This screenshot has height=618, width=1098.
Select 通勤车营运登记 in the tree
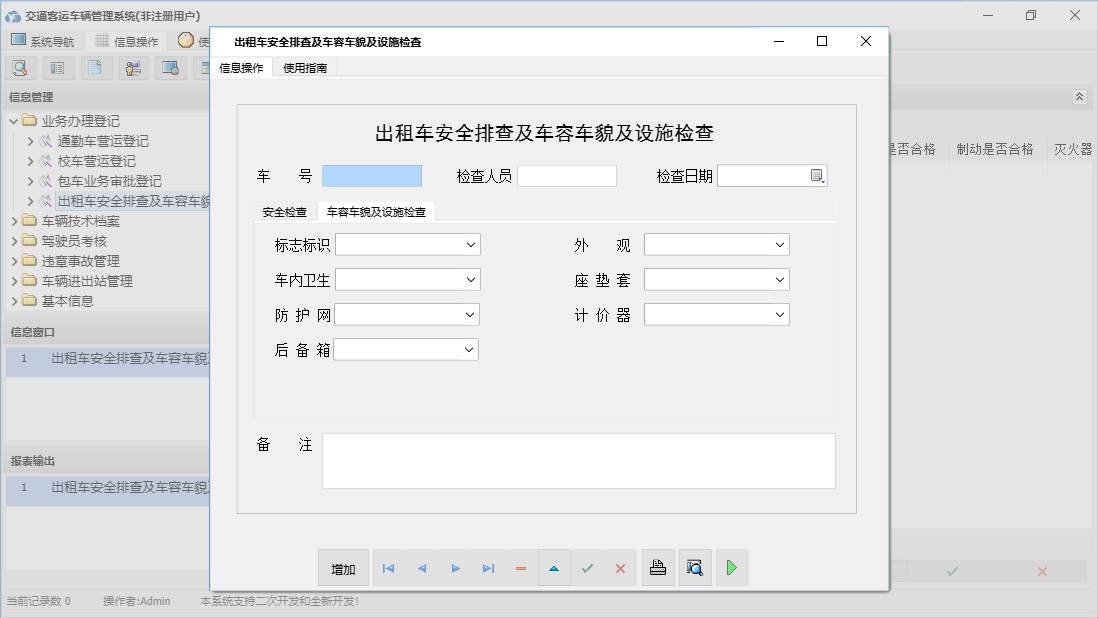pos(103,141)
